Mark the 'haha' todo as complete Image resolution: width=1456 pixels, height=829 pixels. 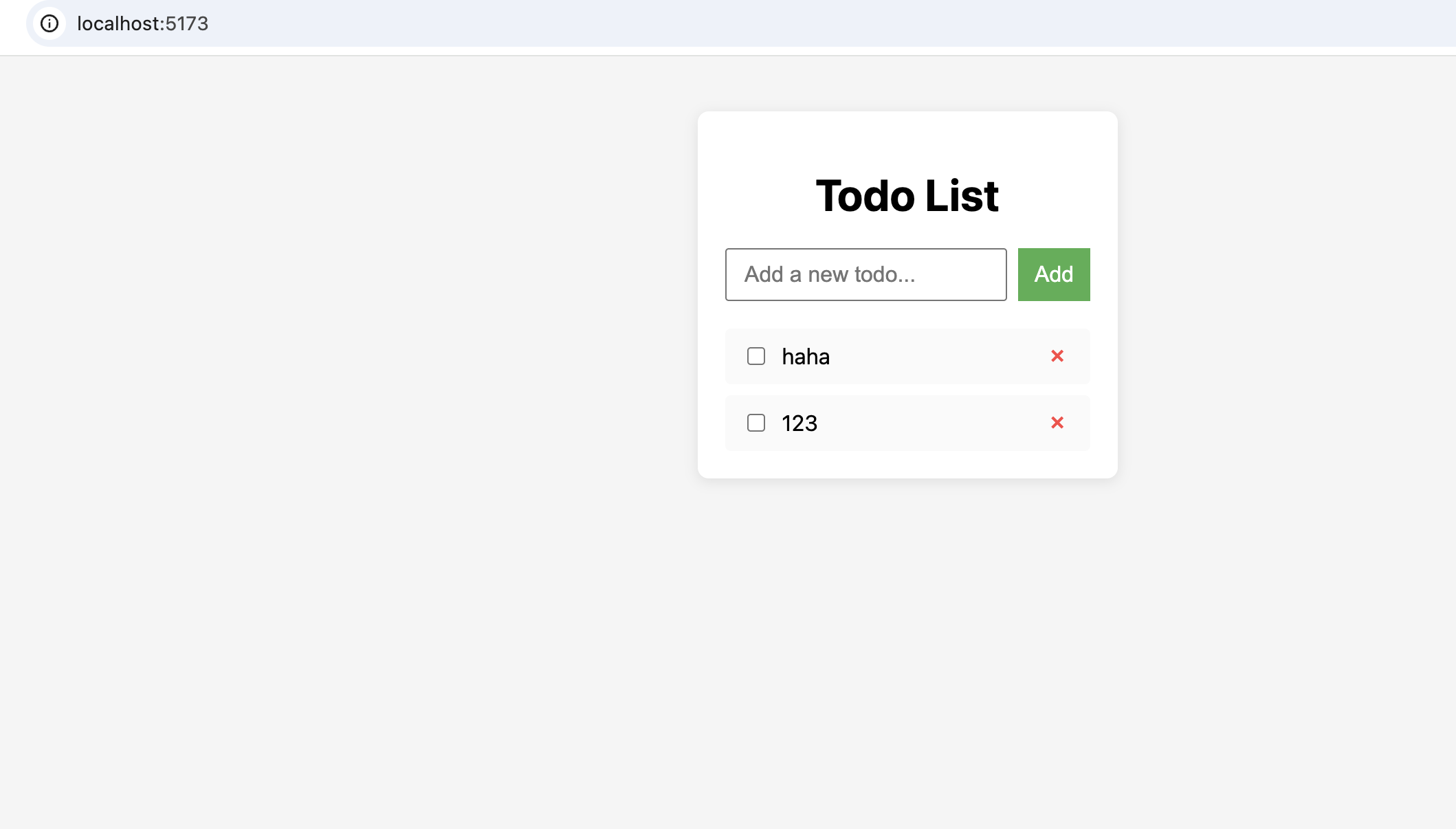[x=756, y=356]
